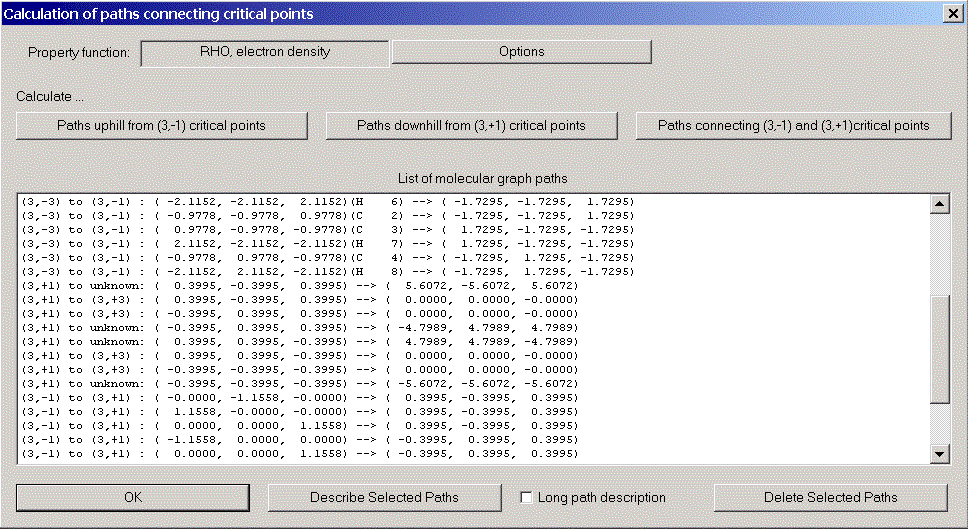Close the critical points paths dialog
This screenshot has width=968, height=529.
pos(951,14)
